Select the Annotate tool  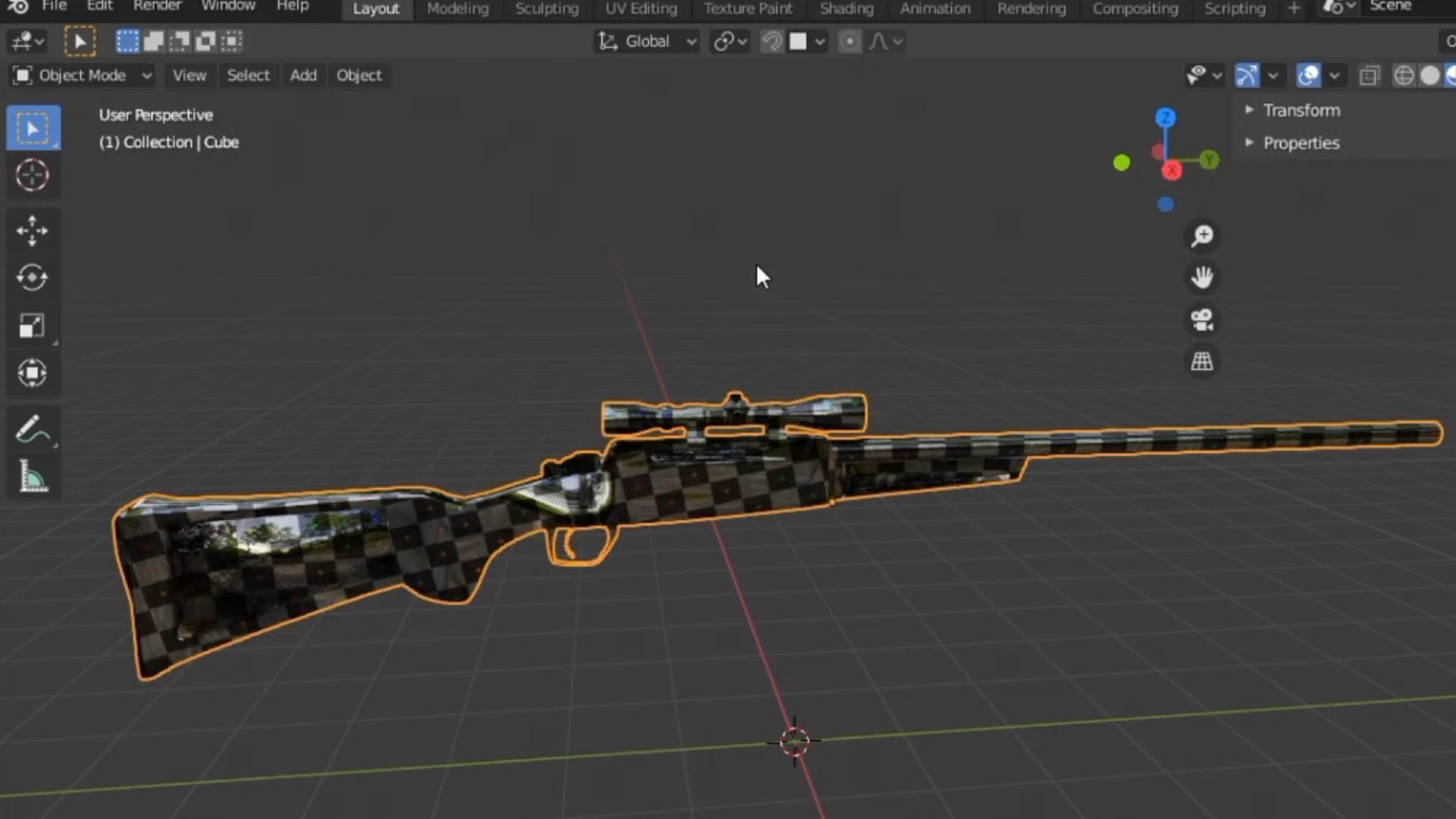pos(32,429)
